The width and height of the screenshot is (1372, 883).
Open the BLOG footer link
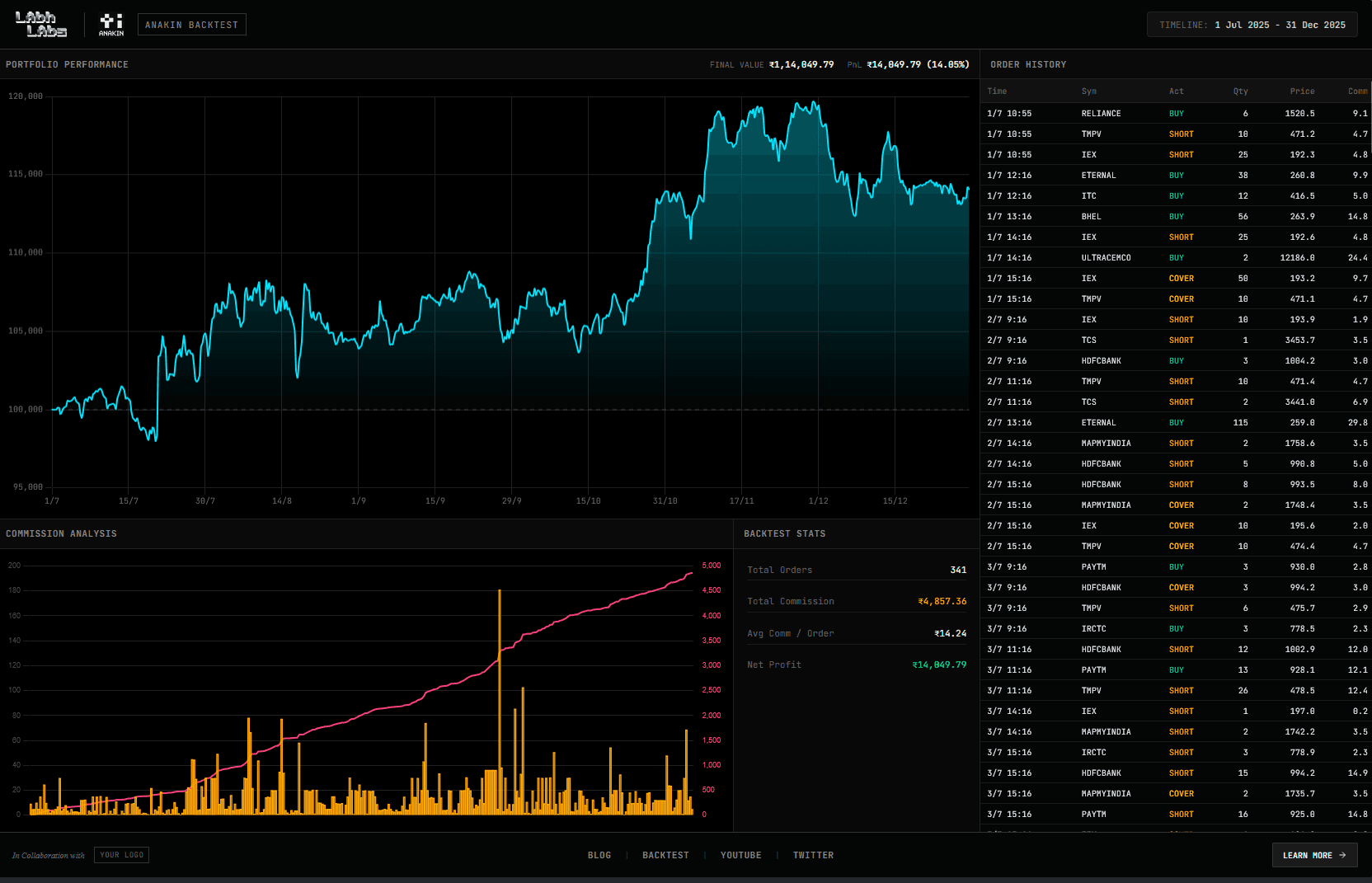click(x=599, y=855)
